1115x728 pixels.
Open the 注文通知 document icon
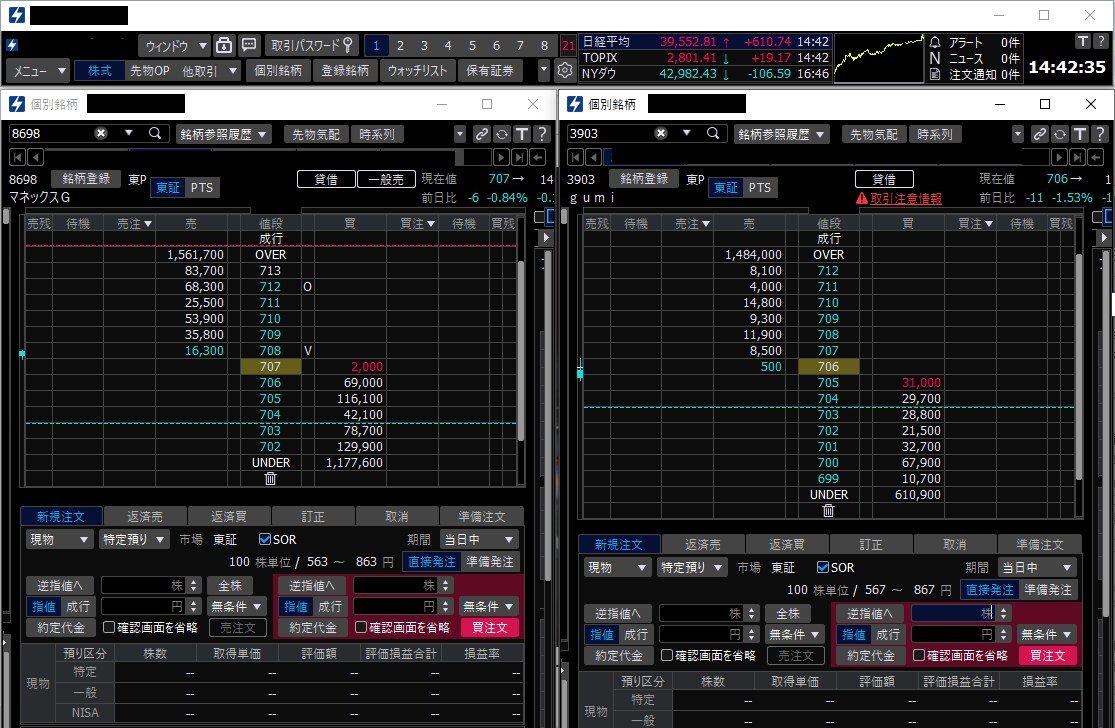[x=935, y=74]
